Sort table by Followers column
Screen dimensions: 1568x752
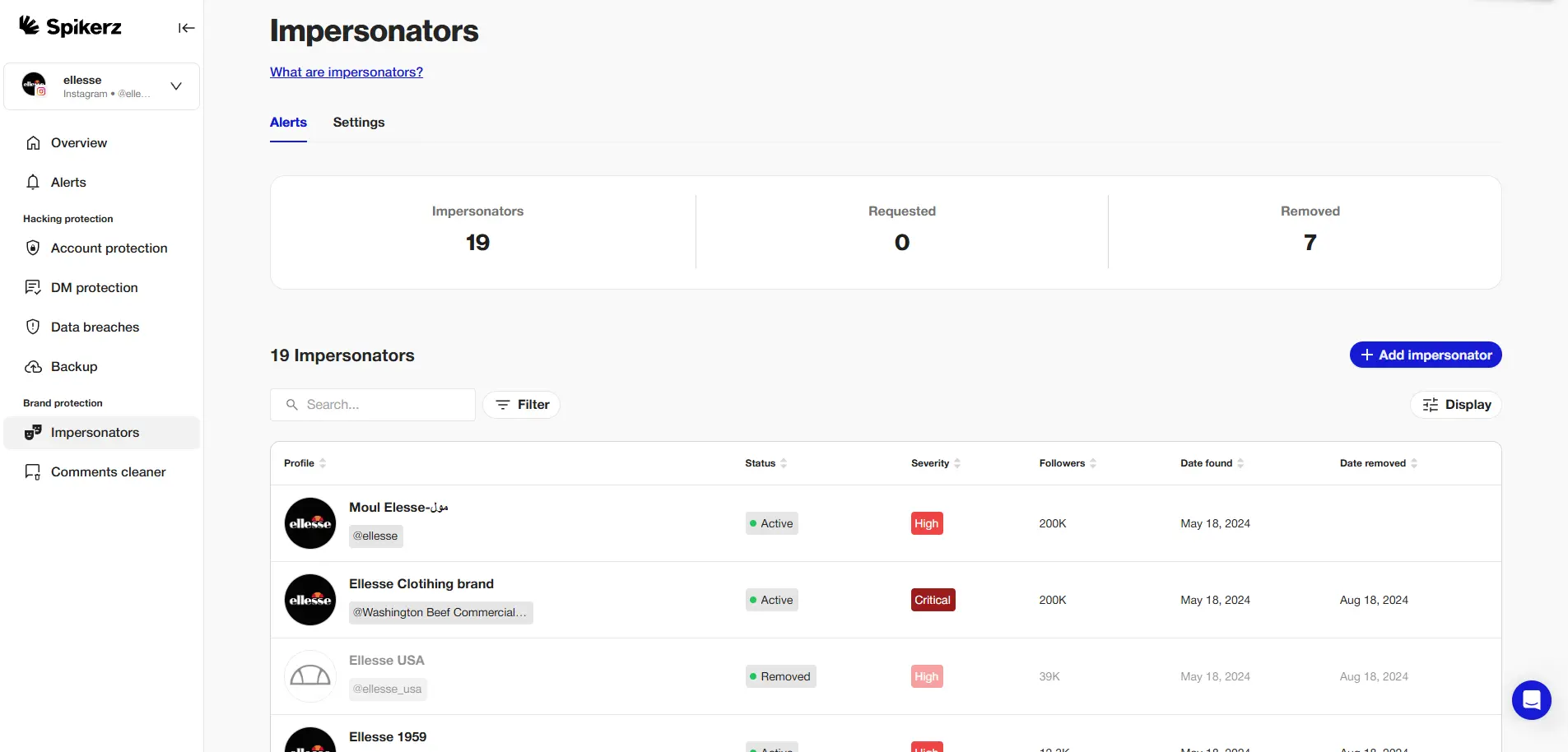coord(1068,463)
